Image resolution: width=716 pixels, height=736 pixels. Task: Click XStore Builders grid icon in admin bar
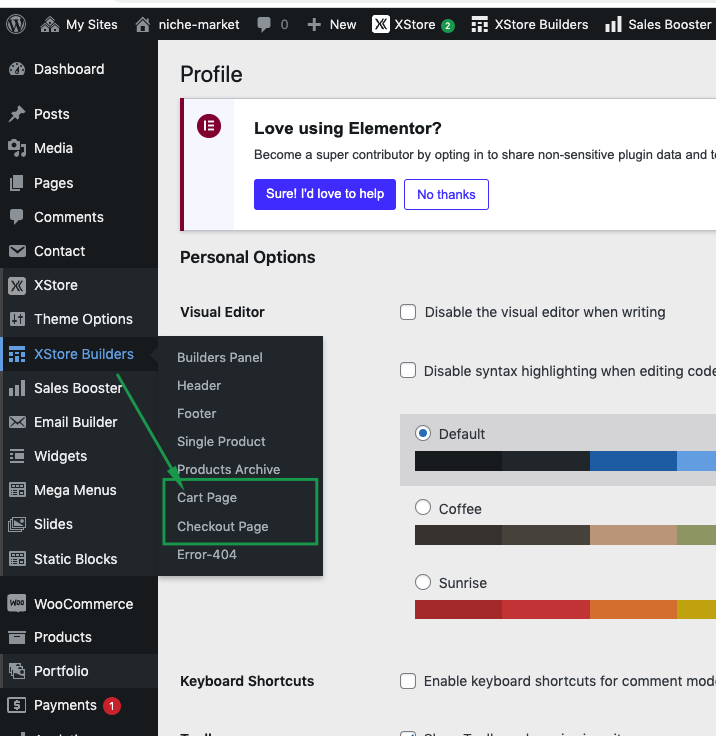click(479, 24)
